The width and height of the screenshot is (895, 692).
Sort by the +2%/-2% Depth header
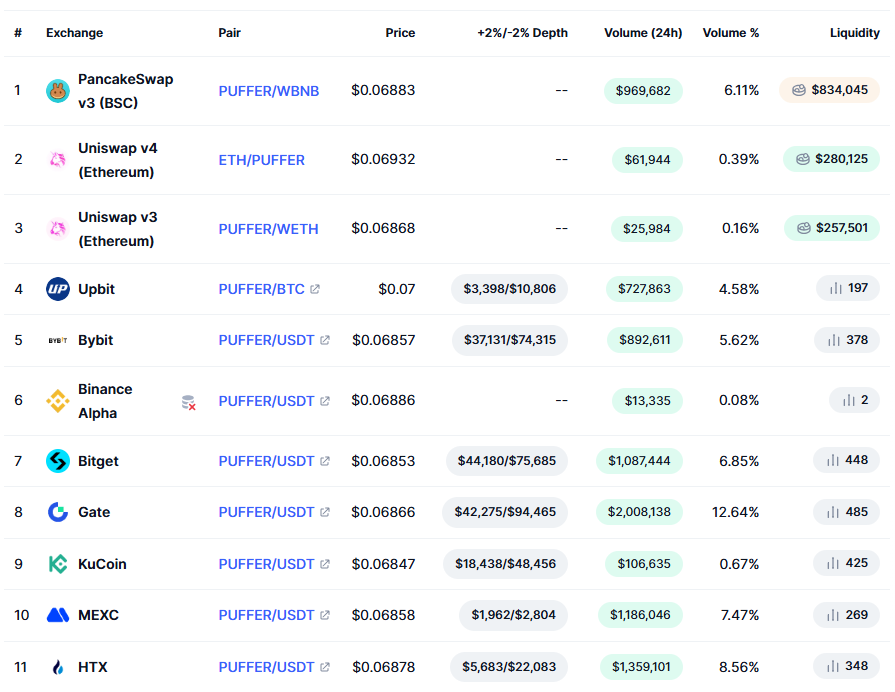(x=522, y=33)
